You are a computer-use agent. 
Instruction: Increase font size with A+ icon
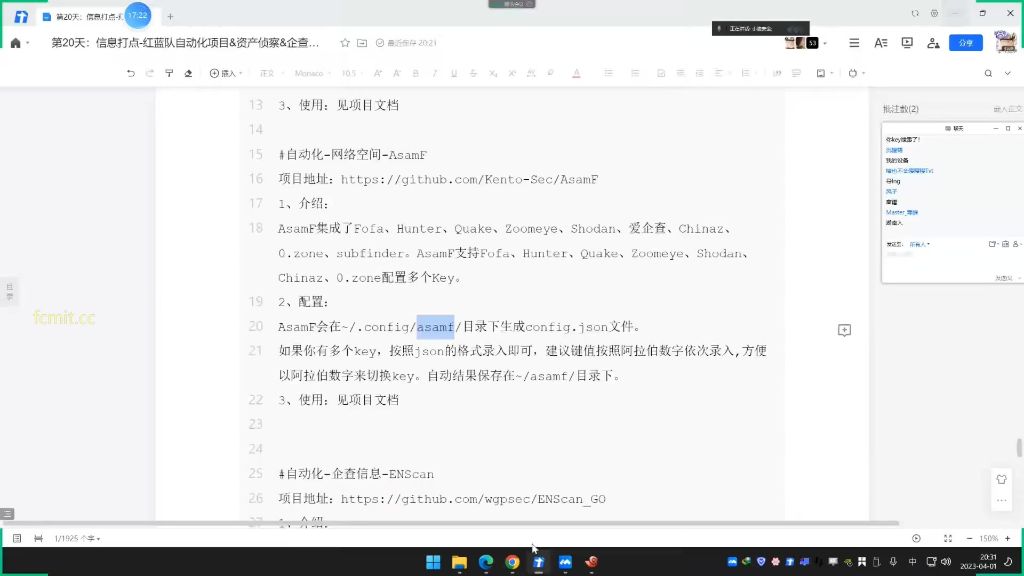coord(377,73)
